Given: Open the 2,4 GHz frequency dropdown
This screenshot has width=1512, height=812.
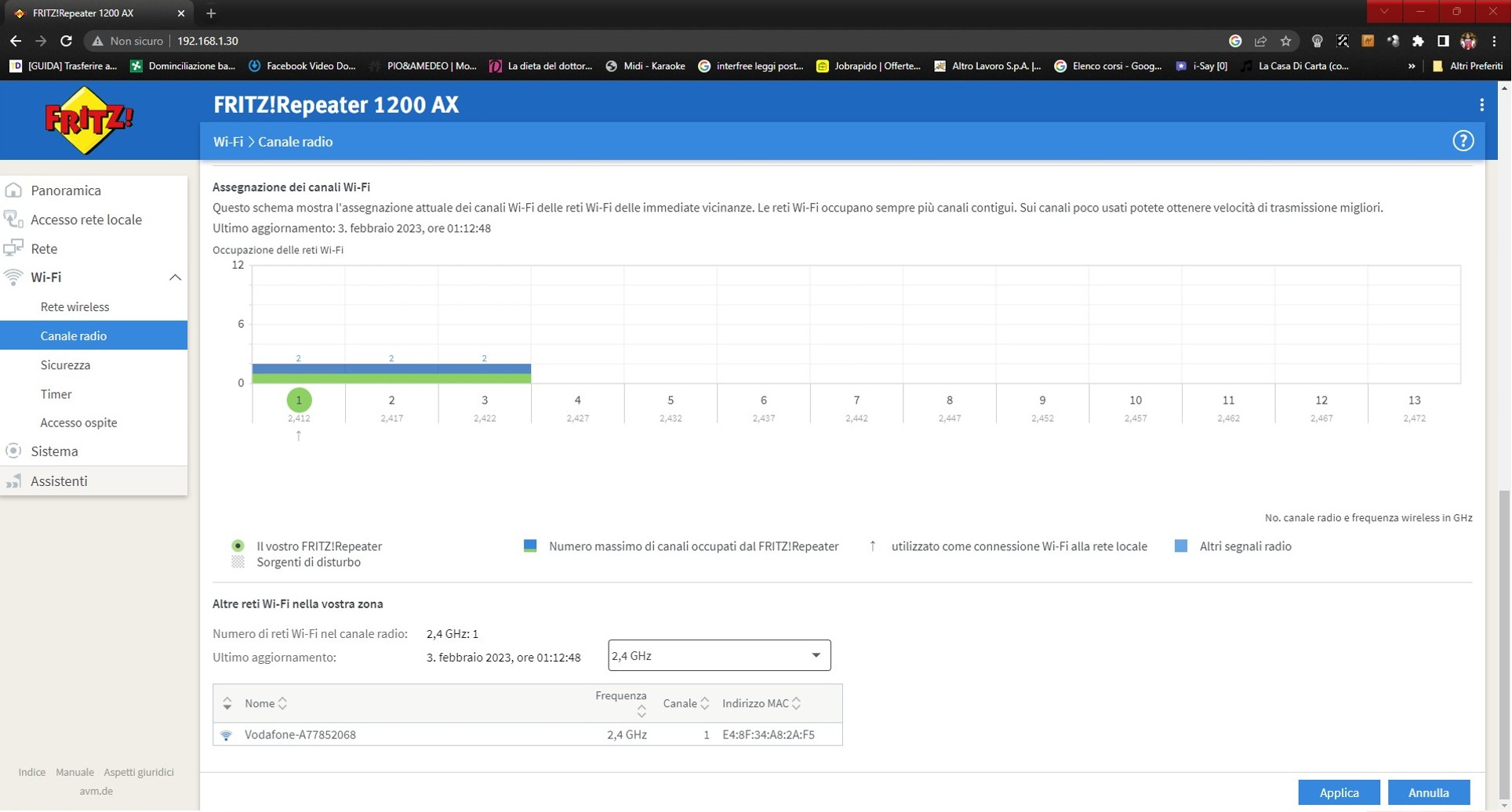Looking at the screenshot, I should pyautogui.click(x=719, y=656).
